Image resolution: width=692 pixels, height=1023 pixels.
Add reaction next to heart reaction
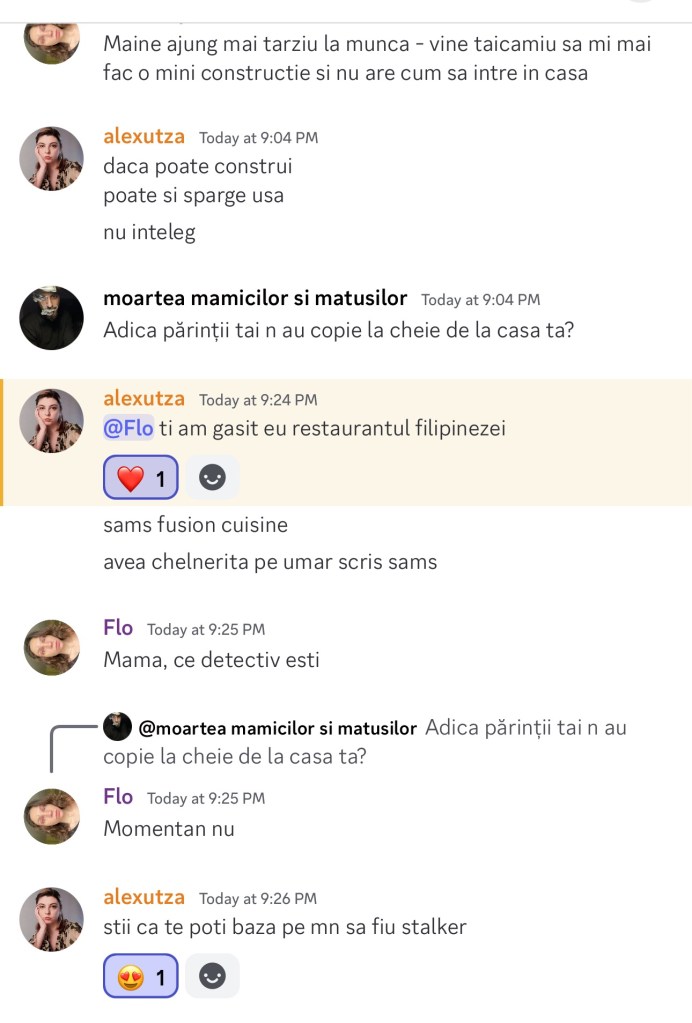pyautogui.click(x=212, y=479)
